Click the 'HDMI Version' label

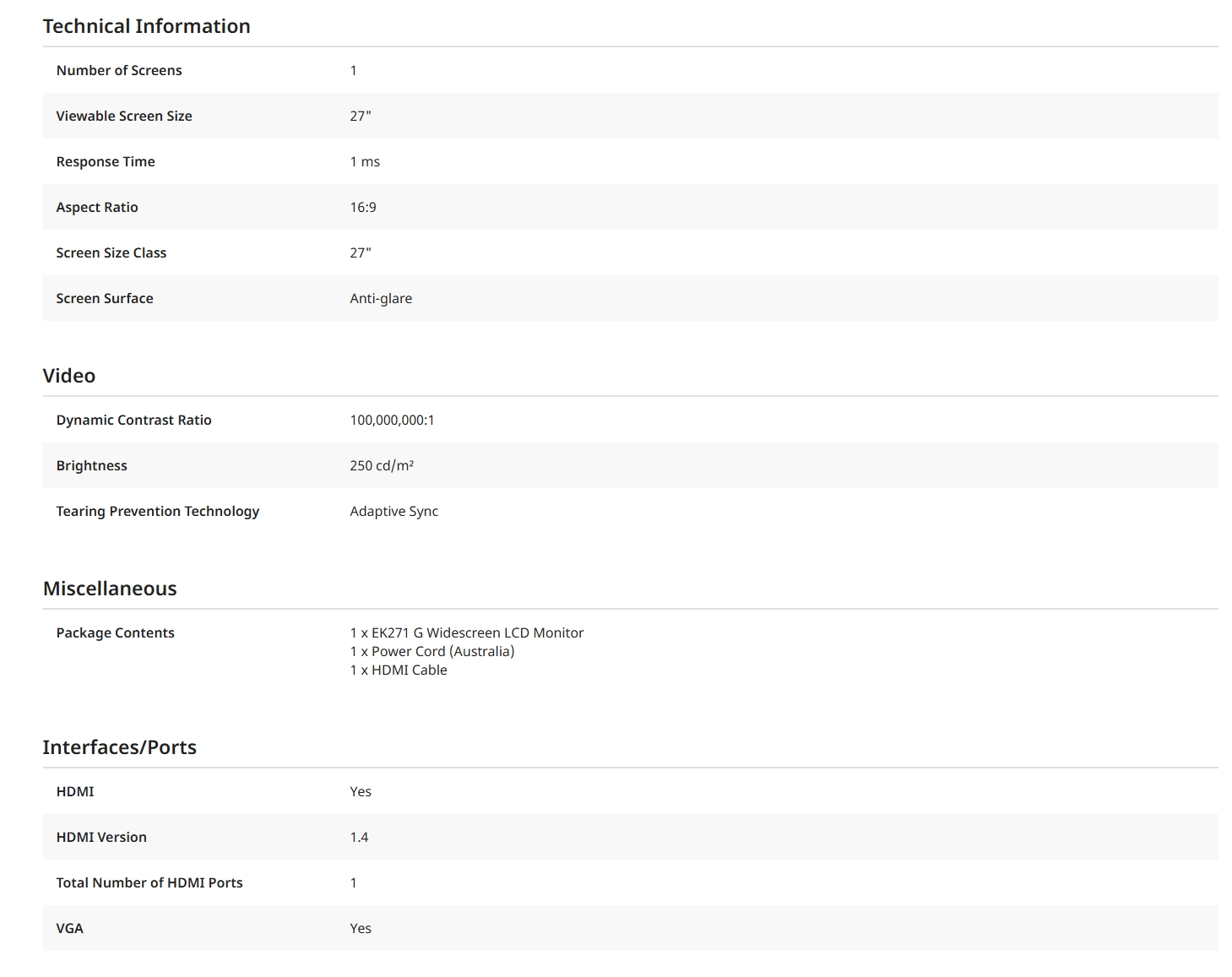coord(101,837)
